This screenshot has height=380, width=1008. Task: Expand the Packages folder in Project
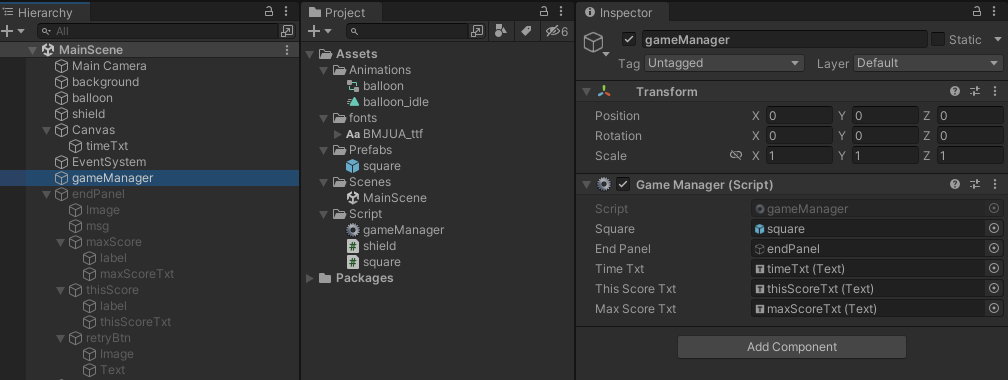pyautogui.click(x=310, y=278)
